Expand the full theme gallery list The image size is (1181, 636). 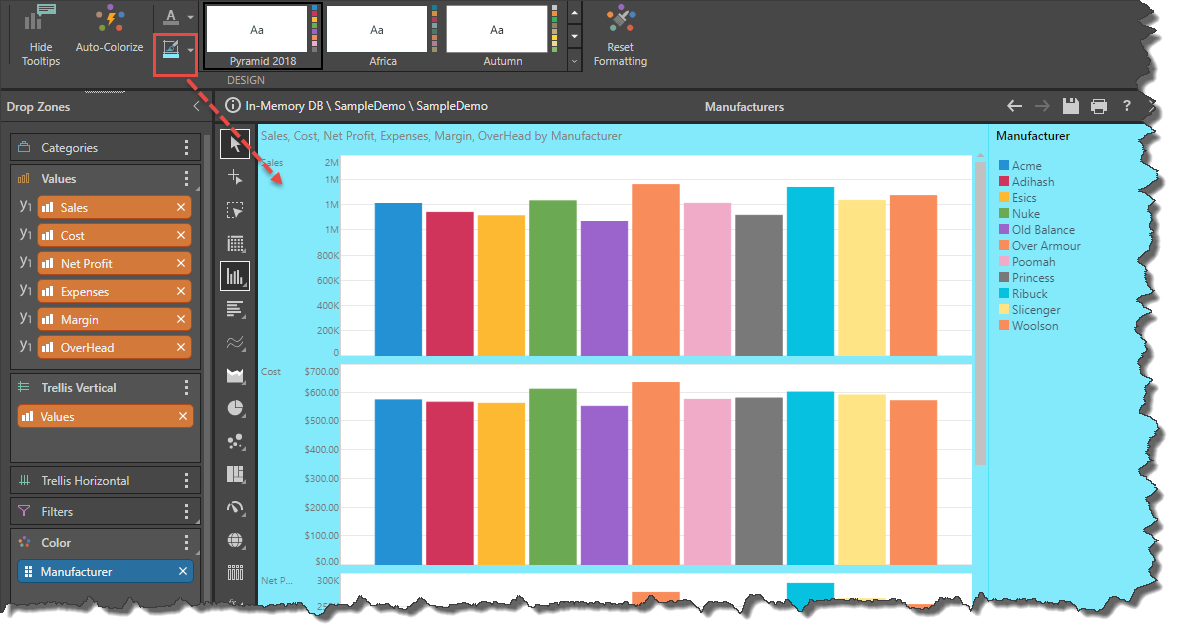click(575, 61)
